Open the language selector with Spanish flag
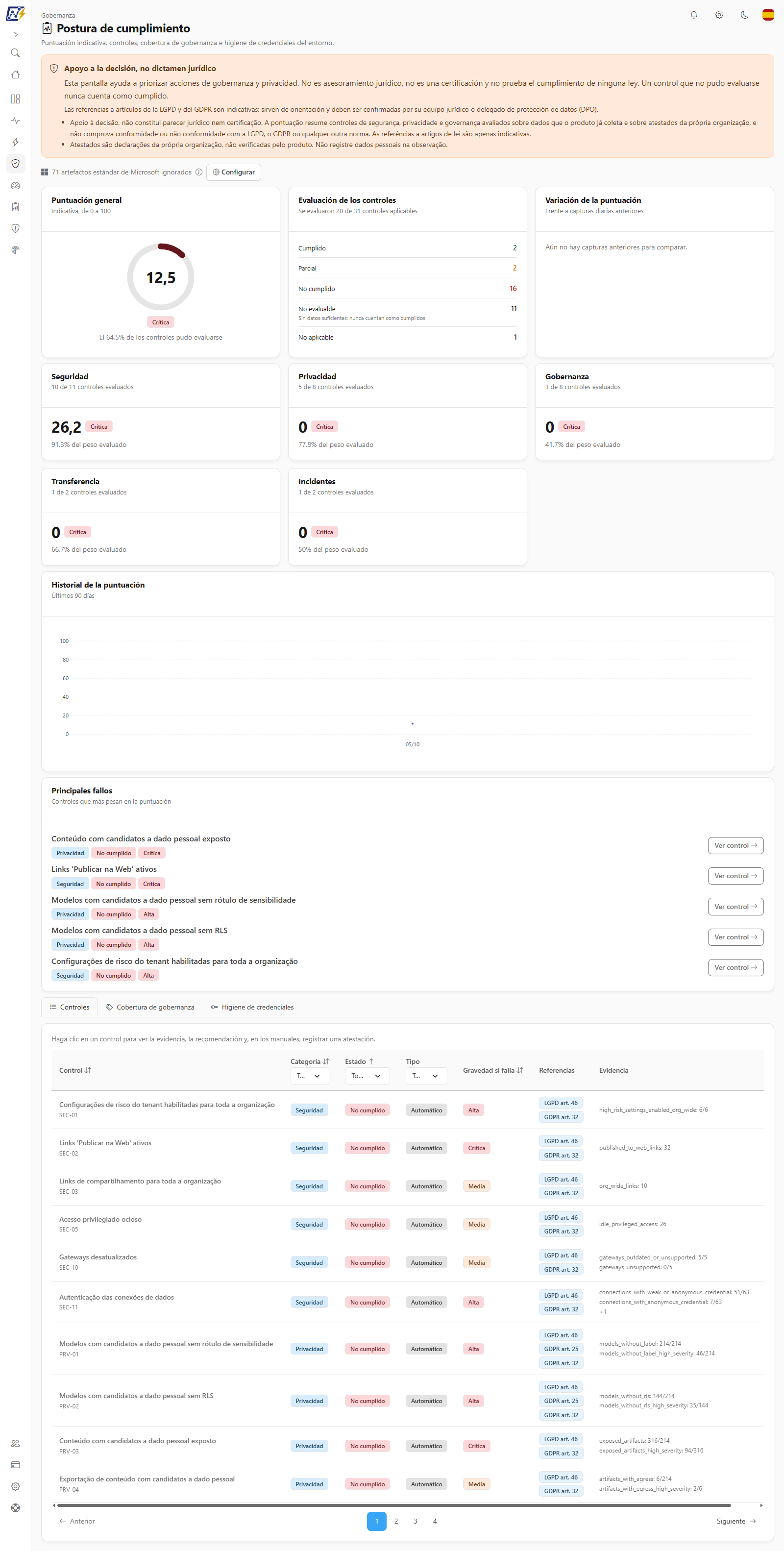Viewport: 784px width, 1551px height. 768,15
